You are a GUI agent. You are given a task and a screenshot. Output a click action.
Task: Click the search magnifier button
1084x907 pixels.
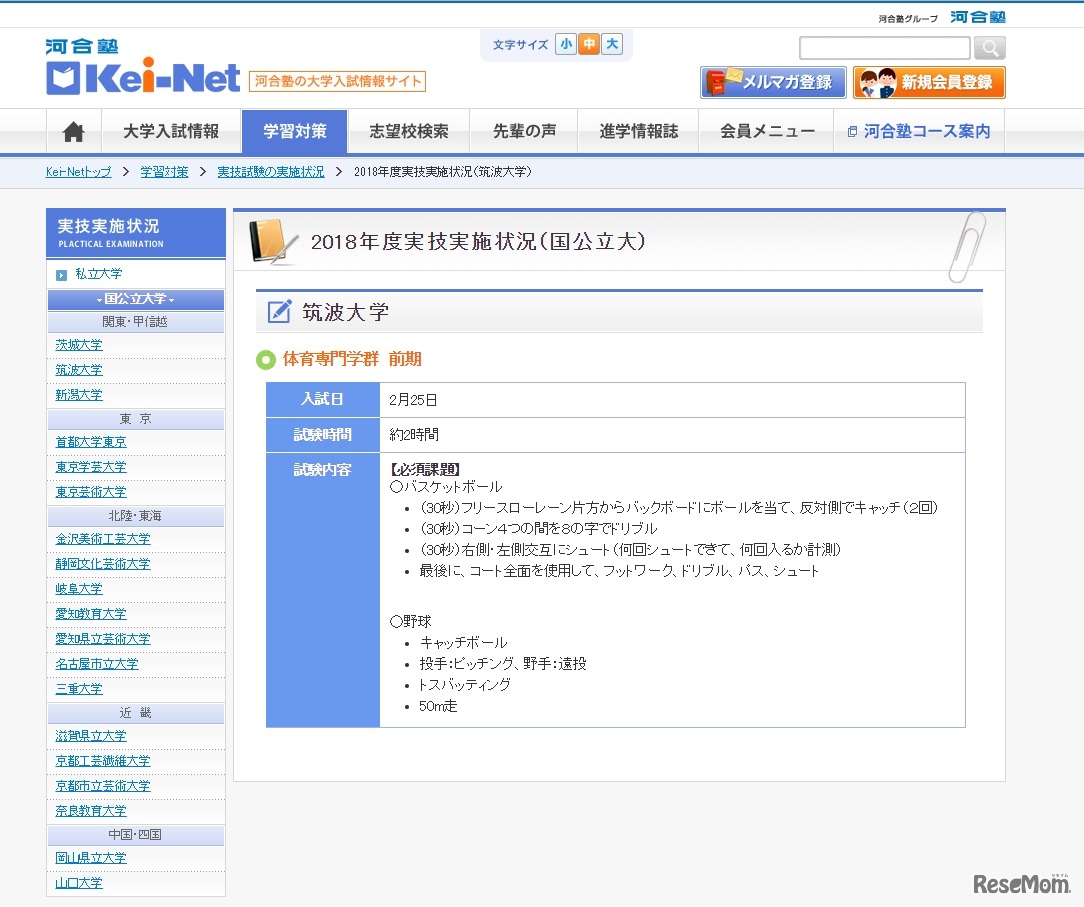point(989,48)
